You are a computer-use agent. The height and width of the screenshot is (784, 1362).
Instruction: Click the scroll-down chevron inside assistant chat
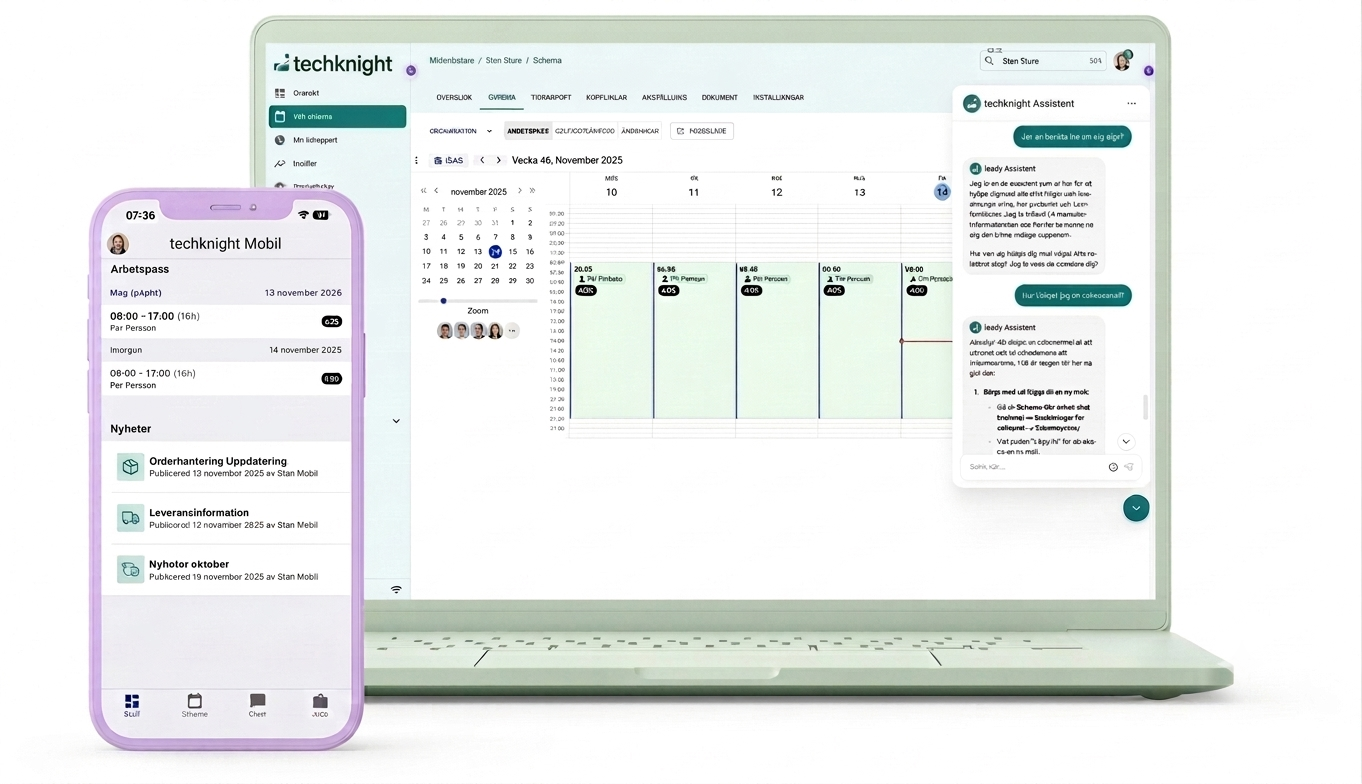pos(1126,442)
